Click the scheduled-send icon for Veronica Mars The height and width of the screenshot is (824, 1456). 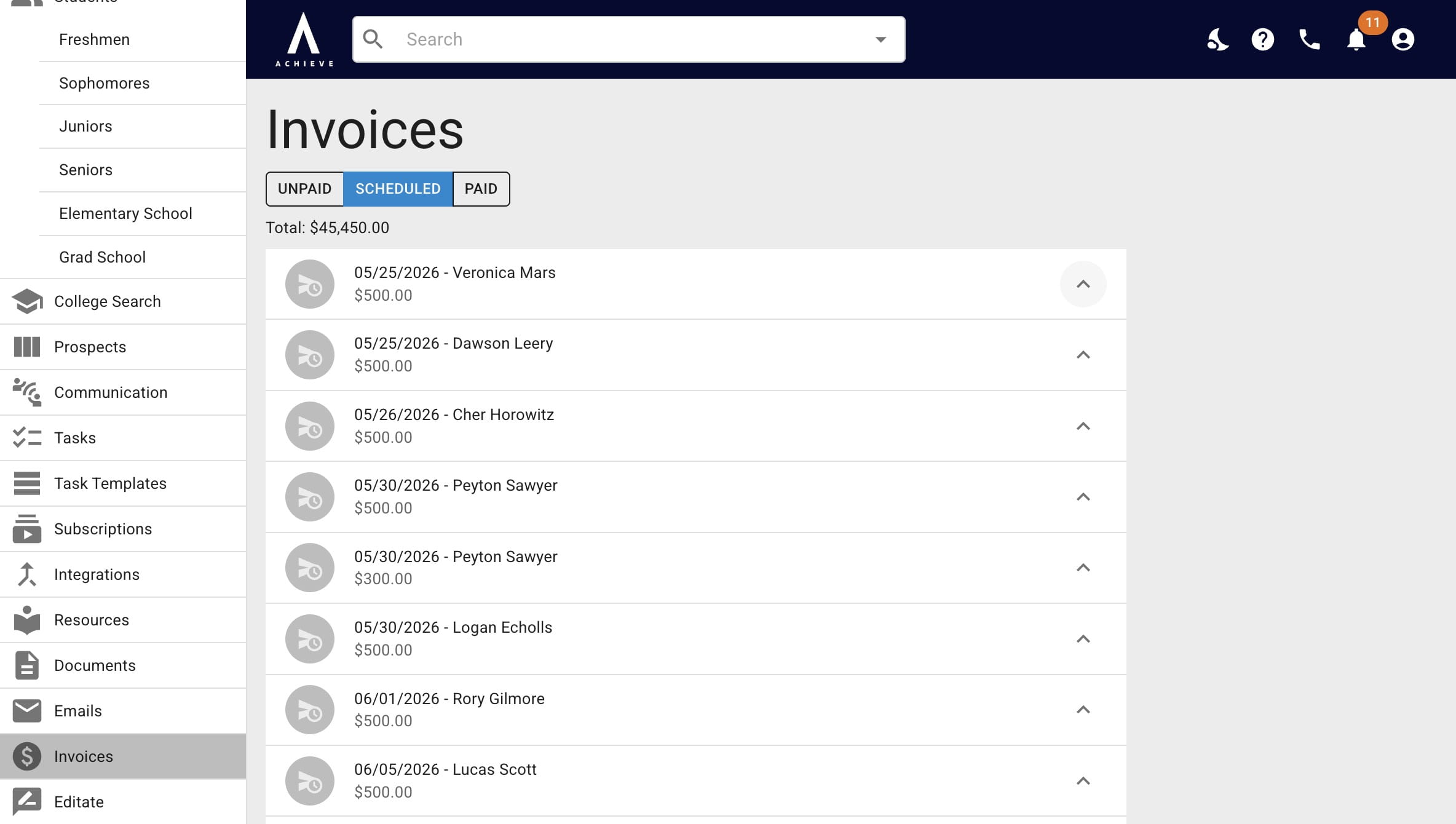pos(310,284)
